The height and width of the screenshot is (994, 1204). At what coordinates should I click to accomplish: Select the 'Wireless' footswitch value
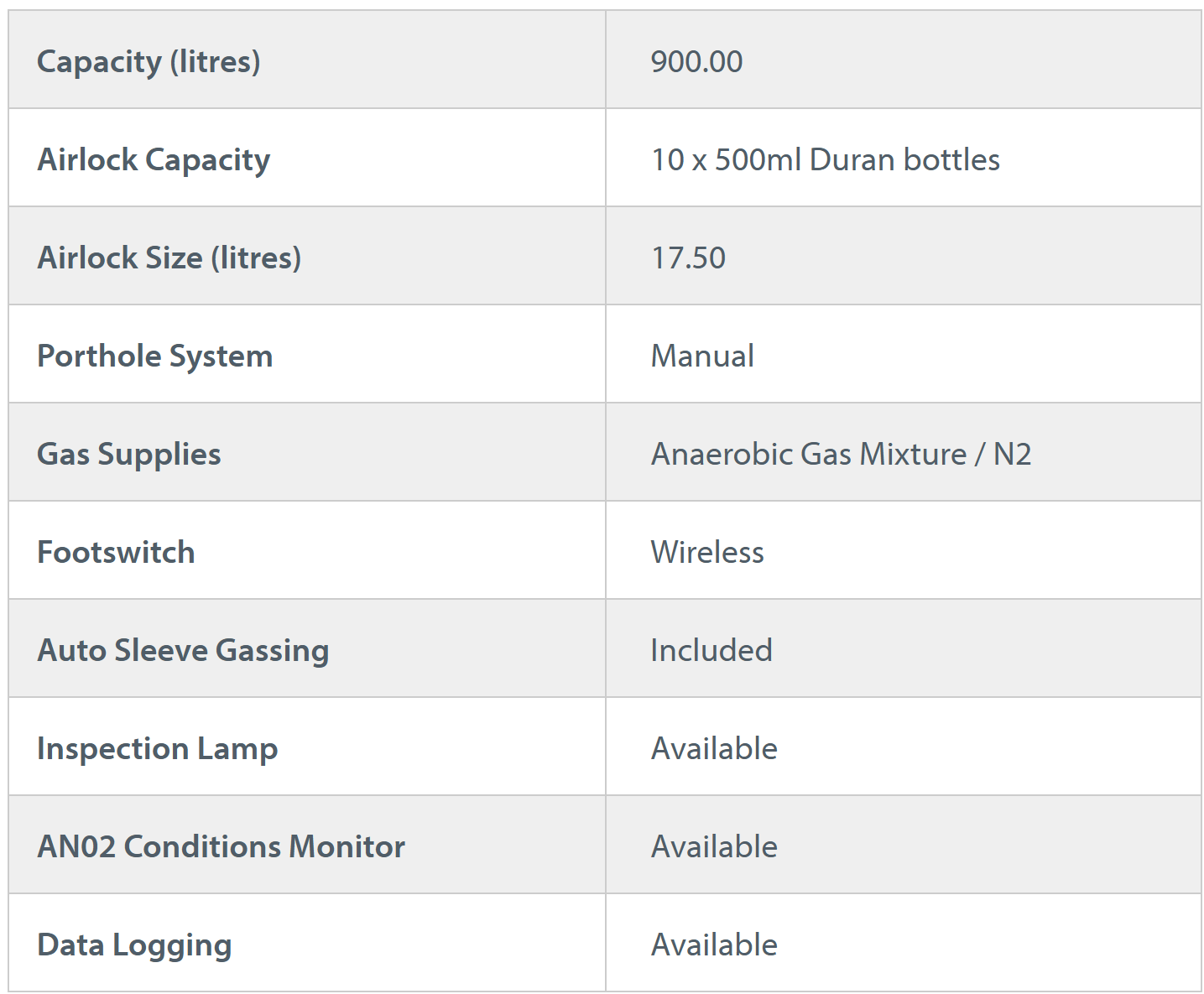pyautogui.click(x=707, y=552)
